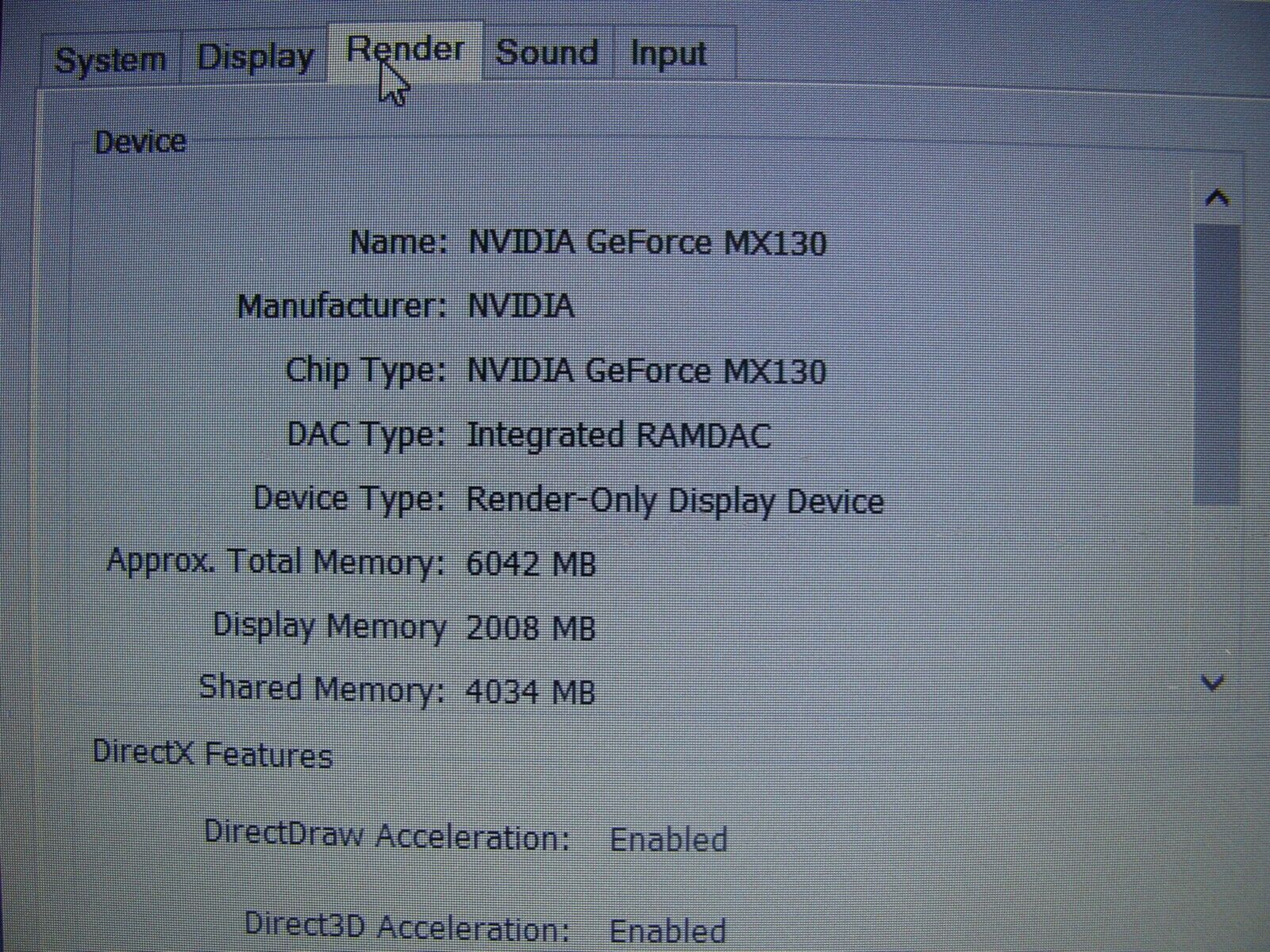Click the Shared Memory: label
Image resolution: width=1270 pixels, height=952 pixels.
pyautogui.click(x=322, y=688)
